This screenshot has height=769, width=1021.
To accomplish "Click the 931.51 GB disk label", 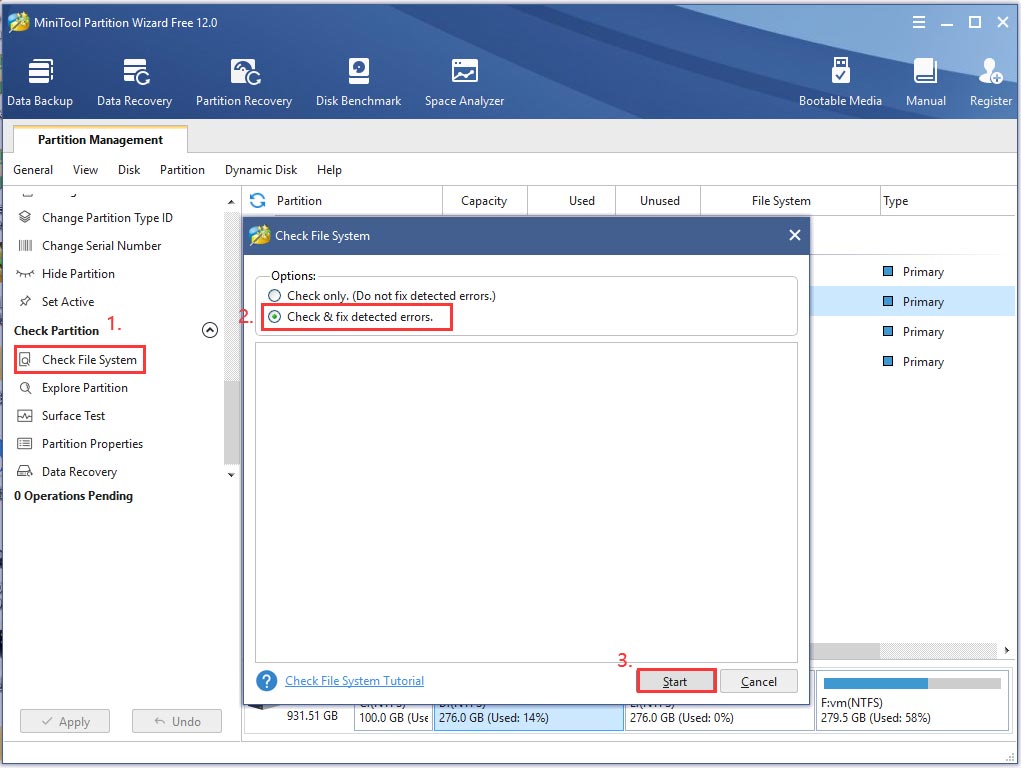I will (x=313, y=716).
